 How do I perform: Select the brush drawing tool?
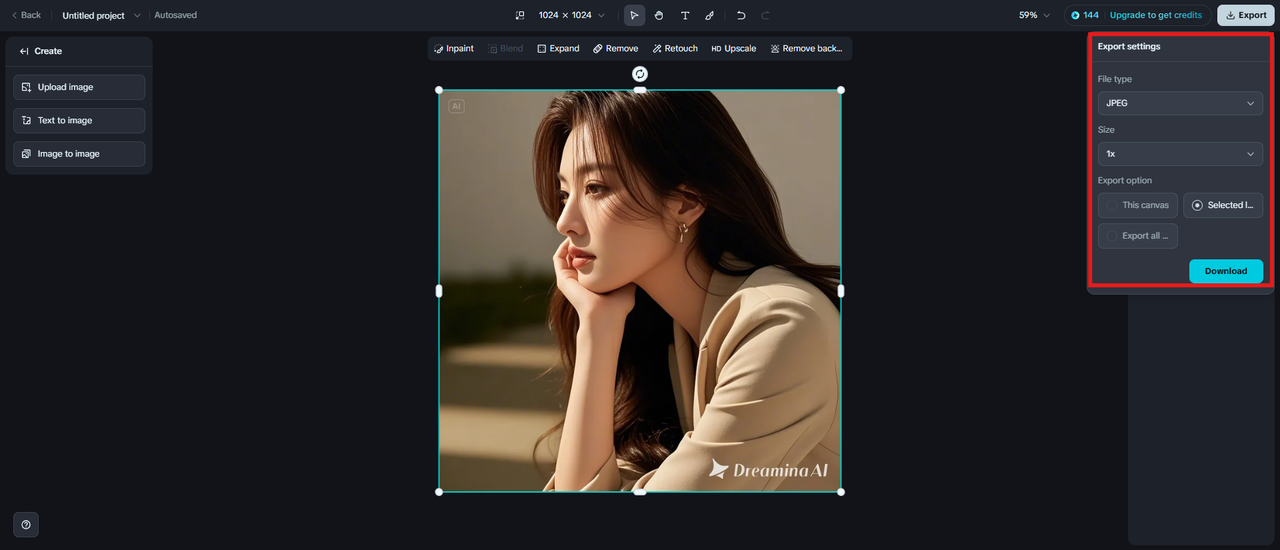pyautogui.click(x=709, y=15)
